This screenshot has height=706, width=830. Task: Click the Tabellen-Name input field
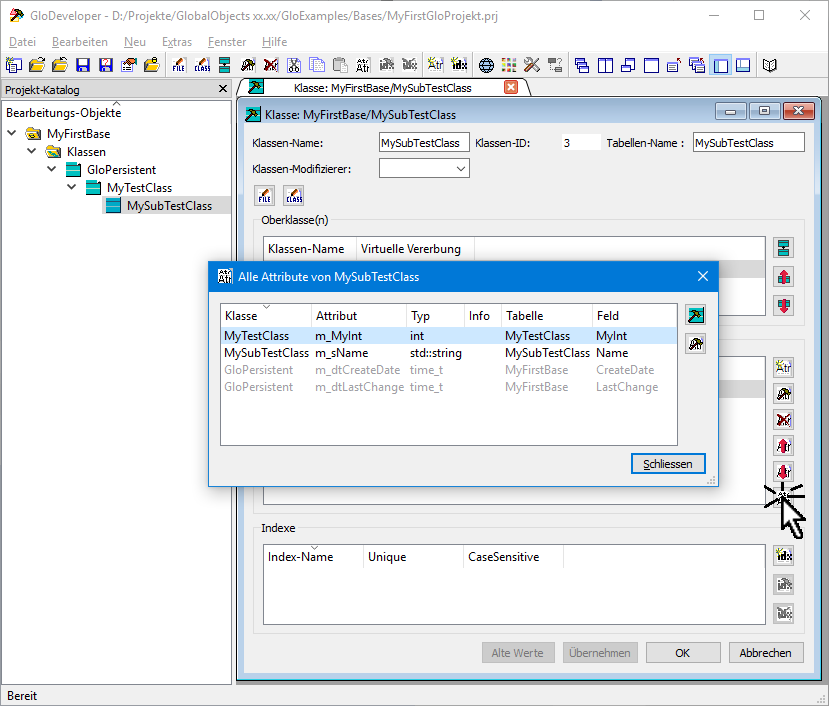click(748, 143)
